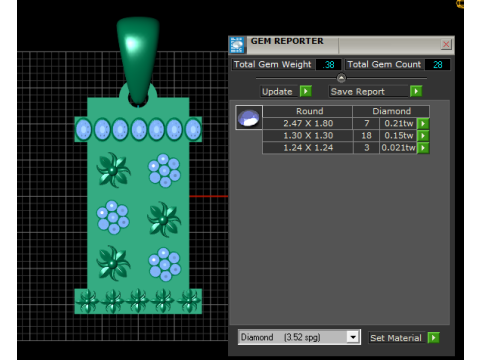The image size is (480, 360).
Task: Click the Total Gem Weight value .38
Action: 328,65
